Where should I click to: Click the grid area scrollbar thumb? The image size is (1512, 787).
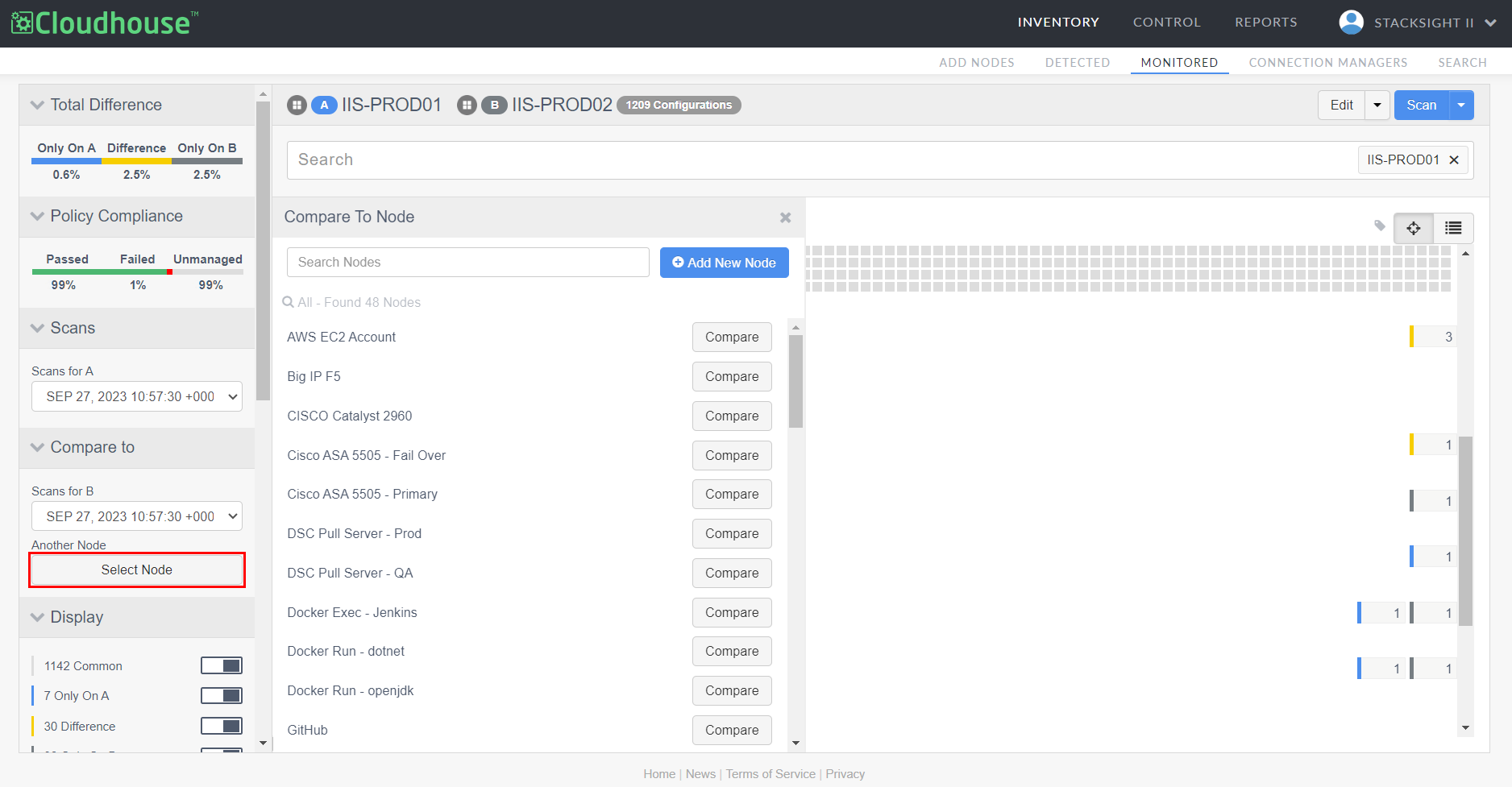click(1465, 531)
